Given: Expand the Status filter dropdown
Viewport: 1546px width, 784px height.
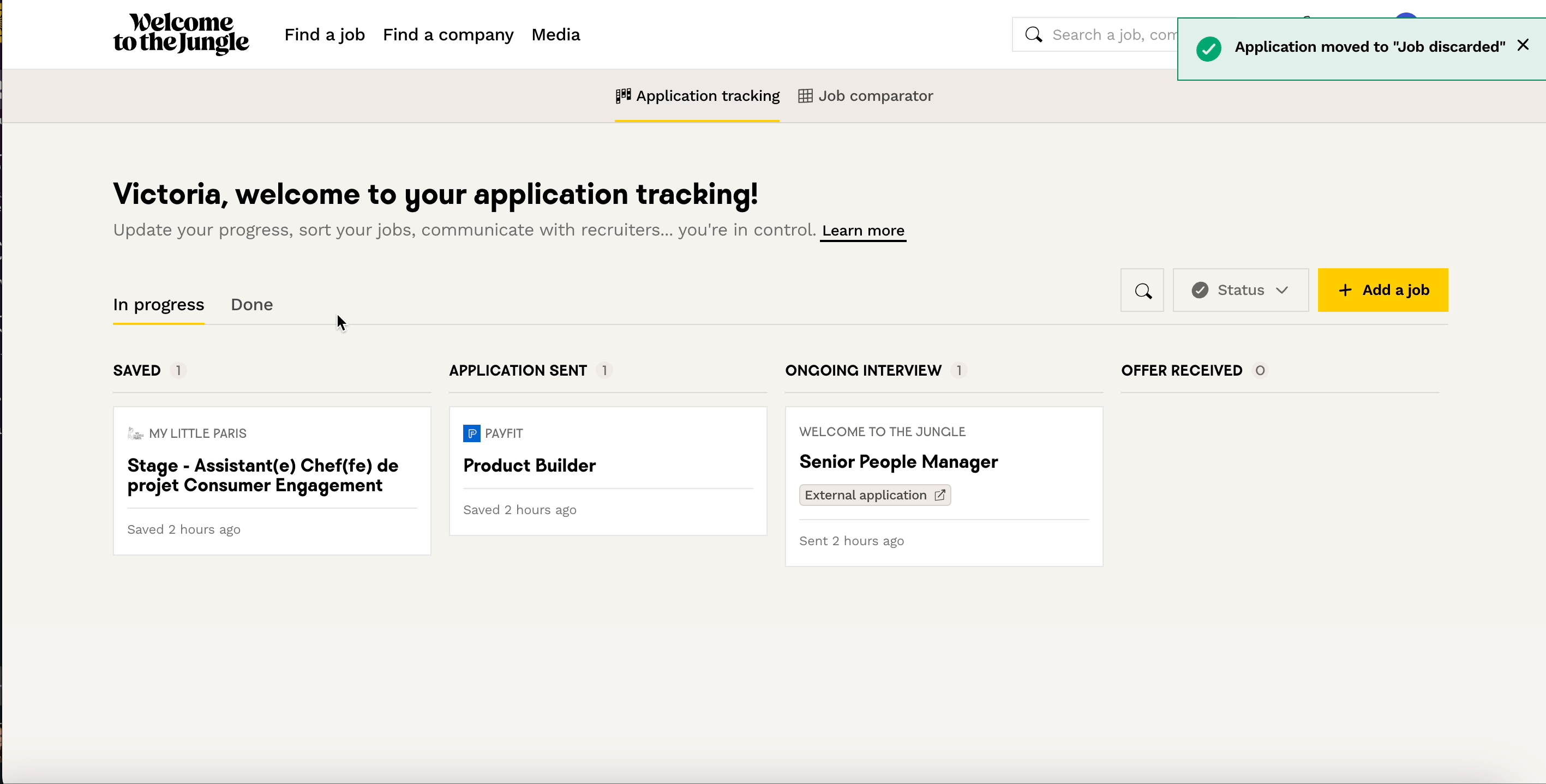Looking at the screenshot, I should click(x=1240, y=291).
